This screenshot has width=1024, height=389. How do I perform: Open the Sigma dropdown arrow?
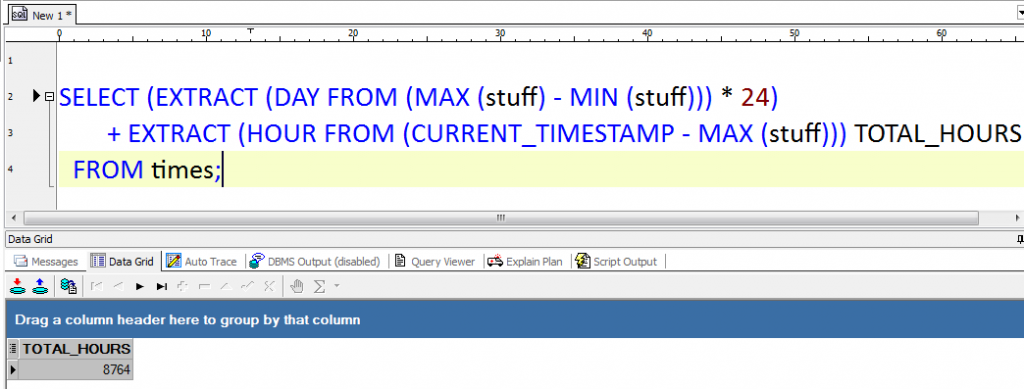click(x=337, y=286)
